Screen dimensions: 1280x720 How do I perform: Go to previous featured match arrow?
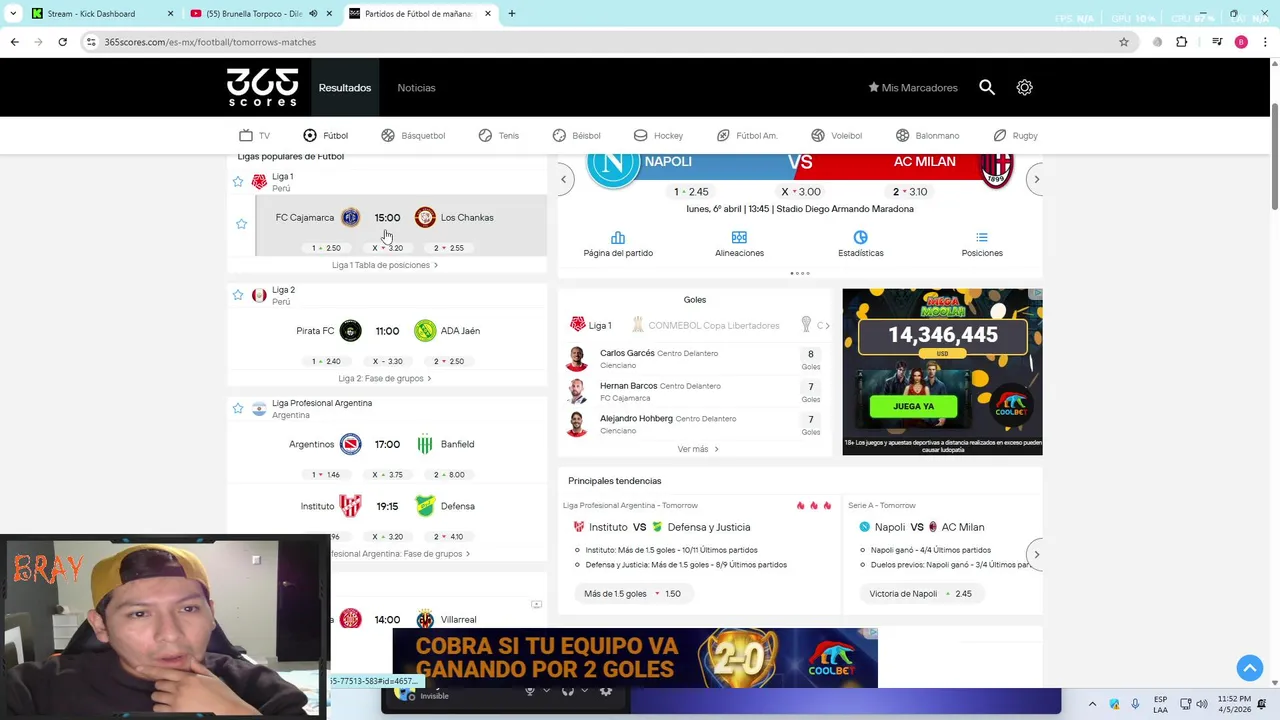(x=563, y=179)
